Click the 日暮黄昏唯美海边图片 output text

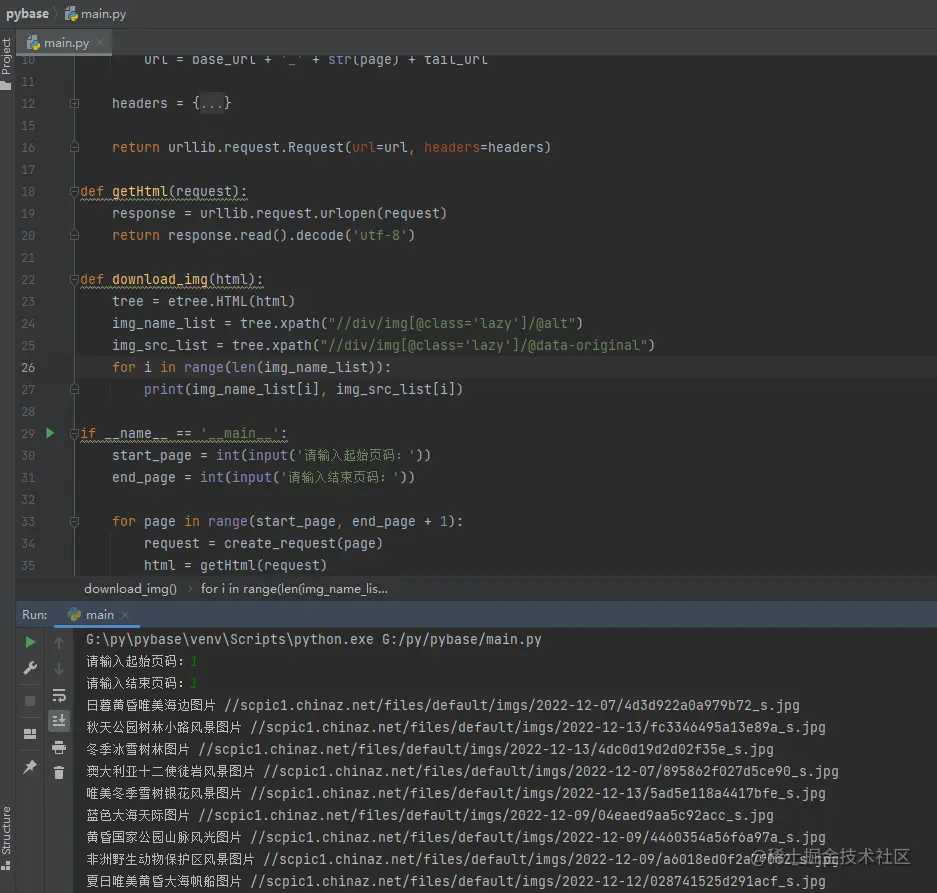[x=151, y=705]
